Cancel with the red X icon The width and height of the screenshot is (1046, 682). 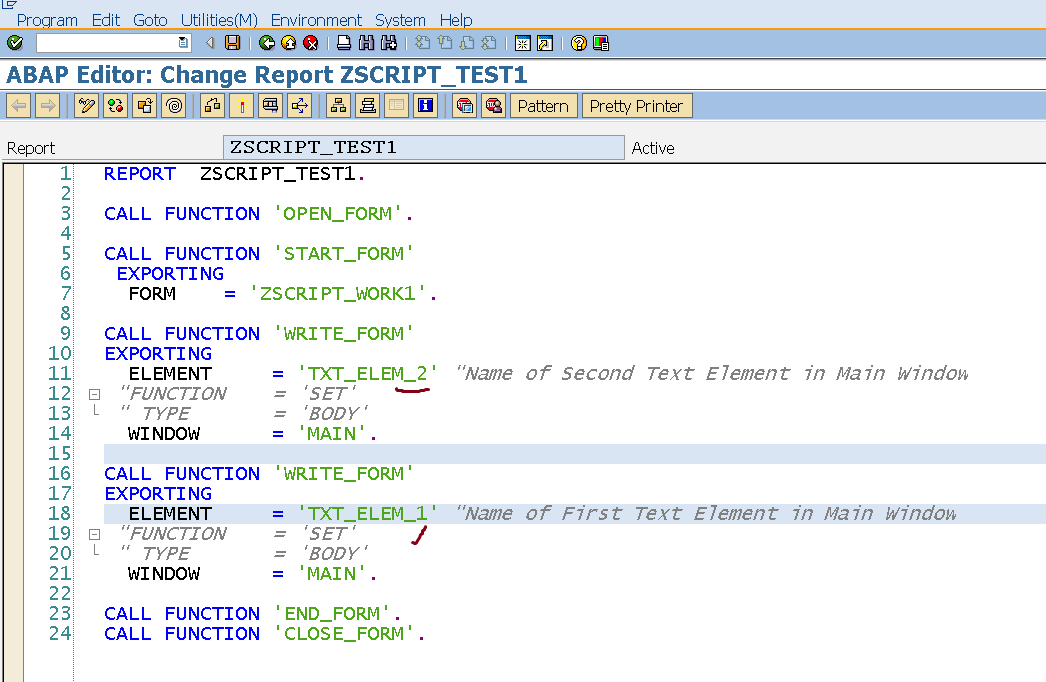click(x=309, y=43)
